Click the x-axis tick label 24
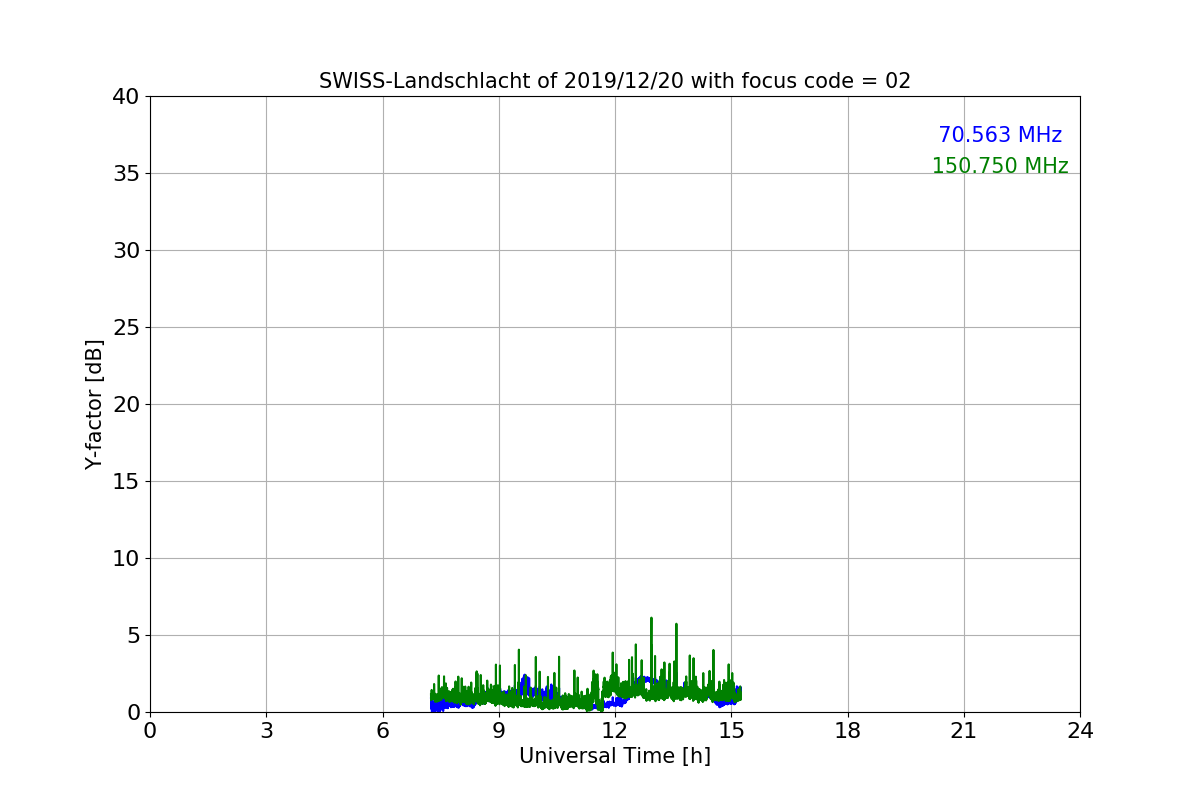The image size is (1200, 800). [x=1080, y=731]
